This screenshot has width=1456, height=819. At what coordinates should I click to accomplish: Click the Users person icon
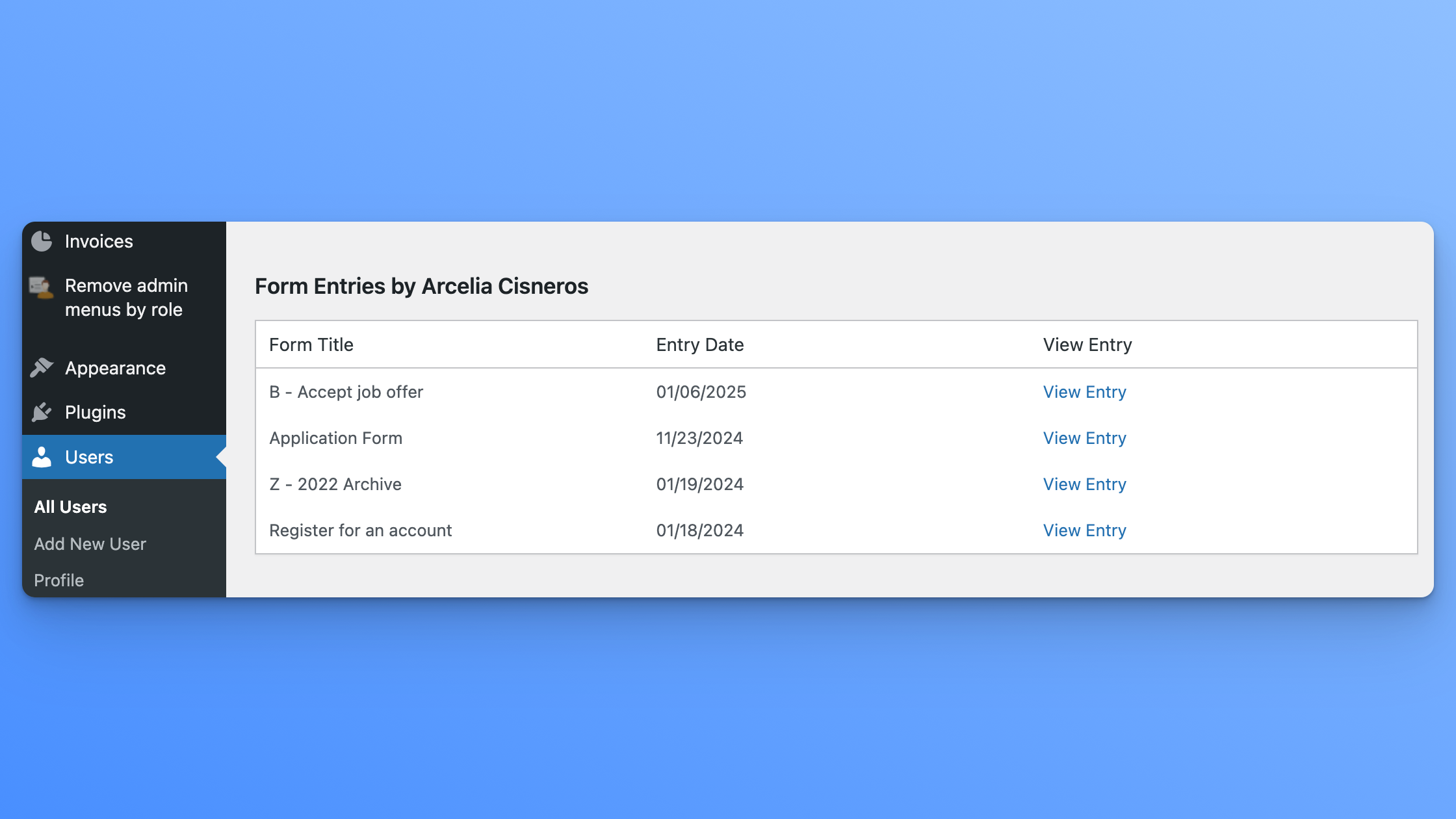pyautogui.click(x=42, y=457)
